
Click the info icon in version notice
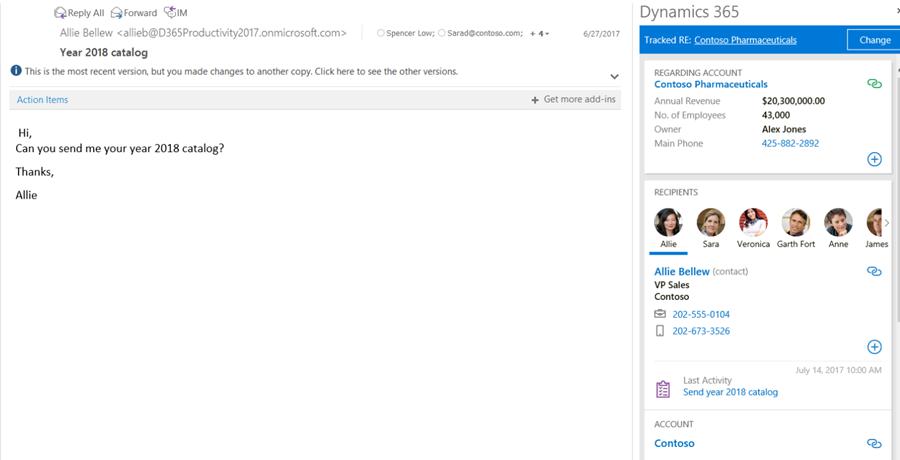pos(16,71)
